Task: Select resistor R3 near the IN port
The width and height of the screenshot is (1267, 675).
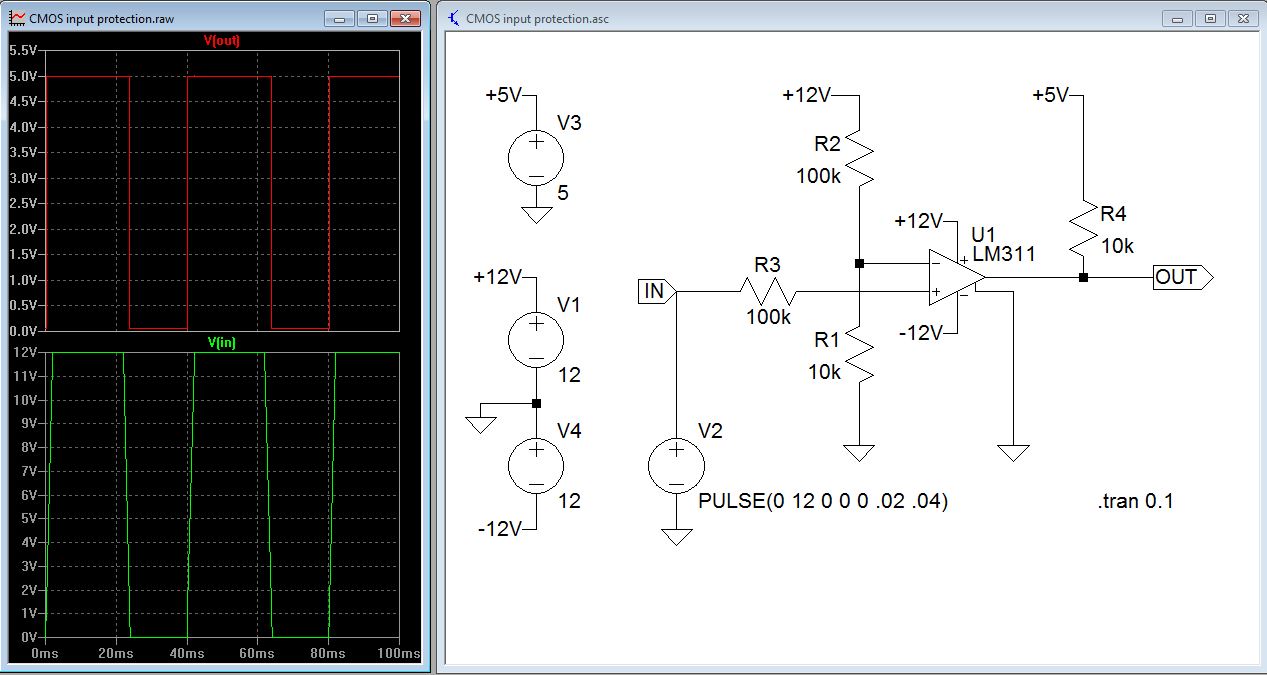Action: 767,291
